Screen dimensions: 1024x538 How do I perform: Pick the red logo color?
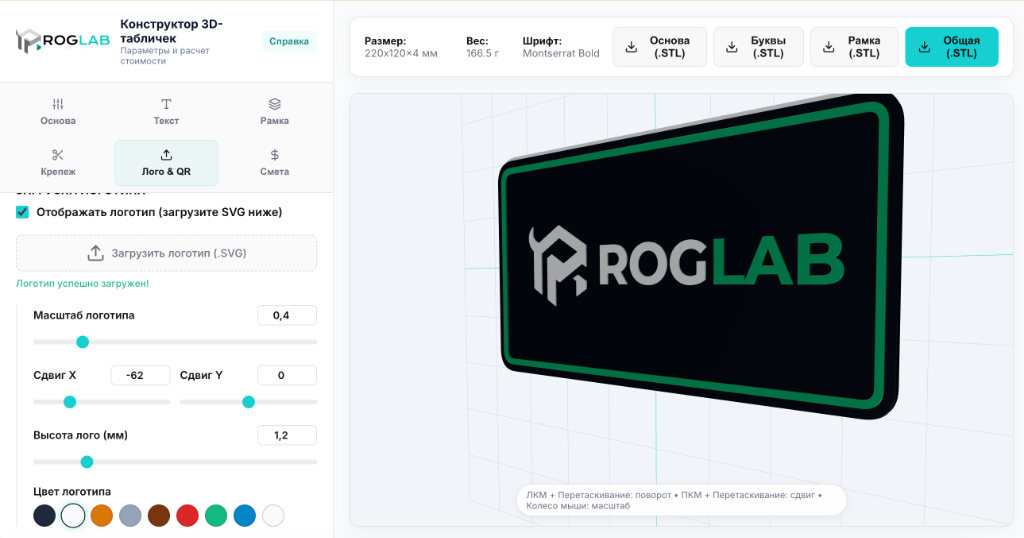click(187, 516)
